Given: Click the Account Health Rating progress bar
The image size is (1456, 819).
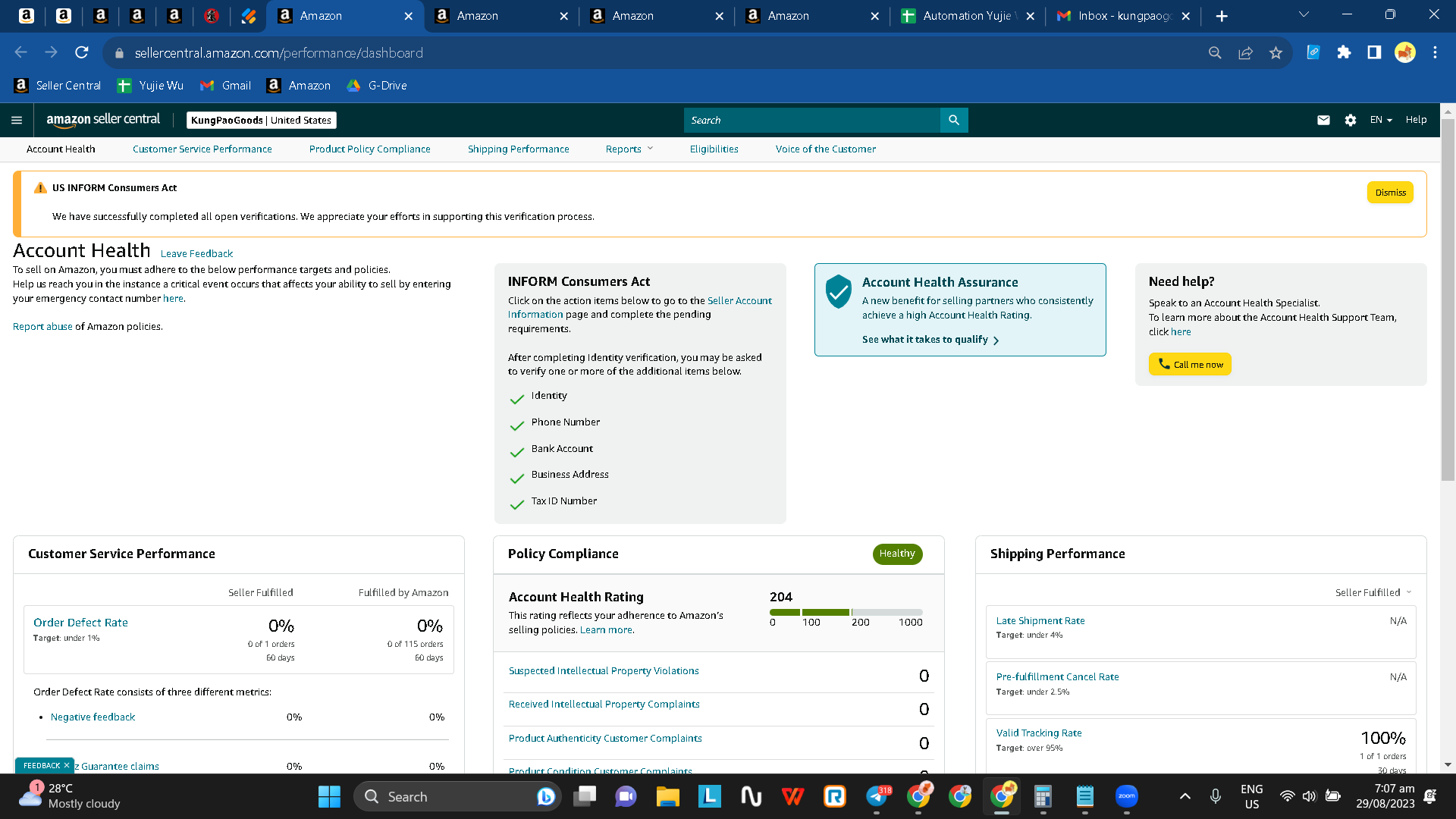Looking at the screenshot, I should (x=846, y=612).
